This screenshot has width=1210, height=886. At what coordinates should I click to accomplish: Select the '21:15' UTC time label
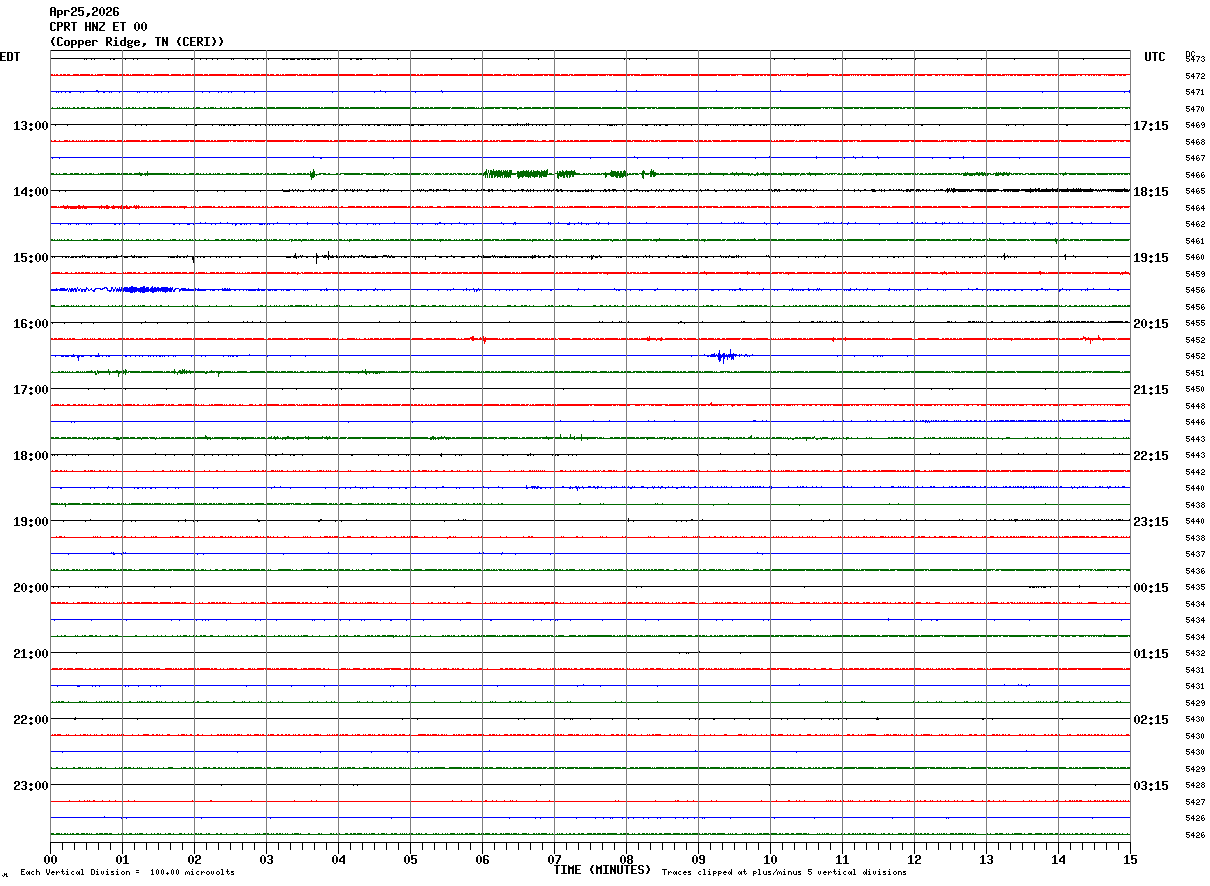click(1150, 390)
